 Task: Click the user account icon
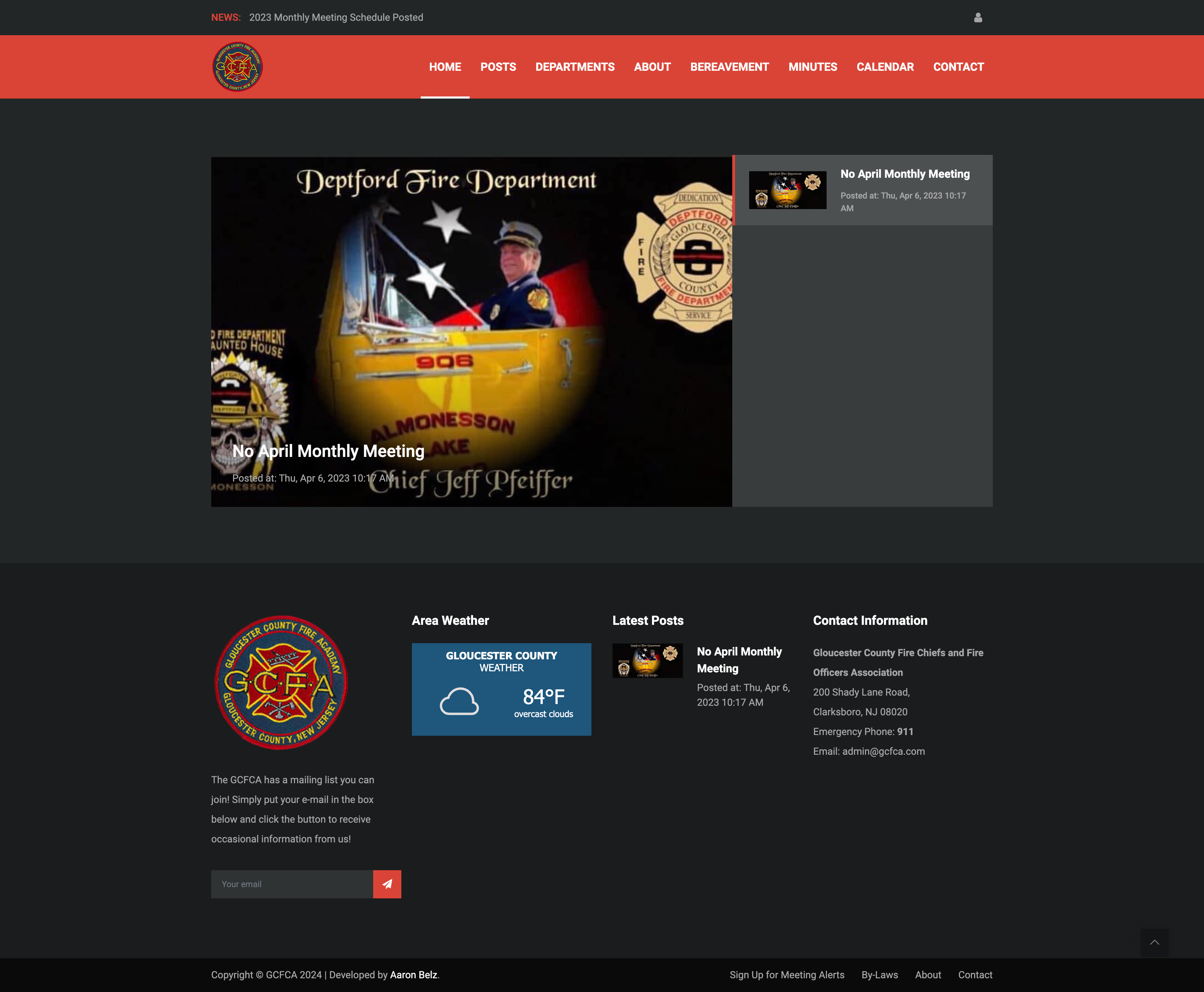[978, 18]
